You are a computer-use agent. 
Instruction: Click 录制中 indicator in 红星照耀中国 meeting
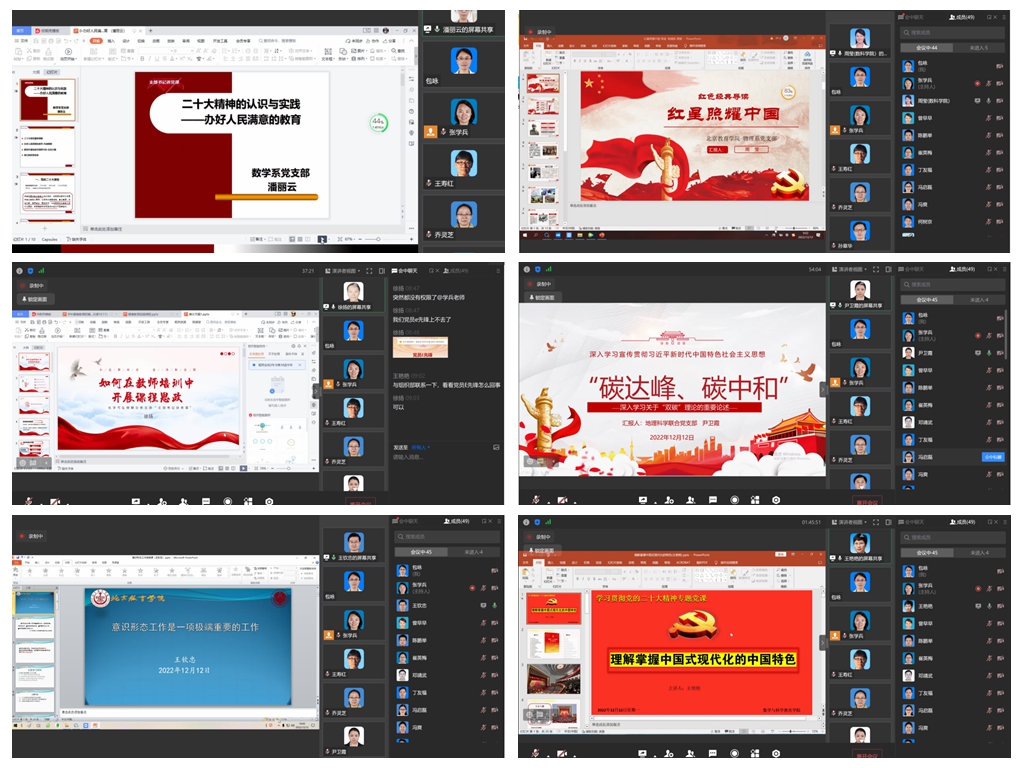[539, 31]
